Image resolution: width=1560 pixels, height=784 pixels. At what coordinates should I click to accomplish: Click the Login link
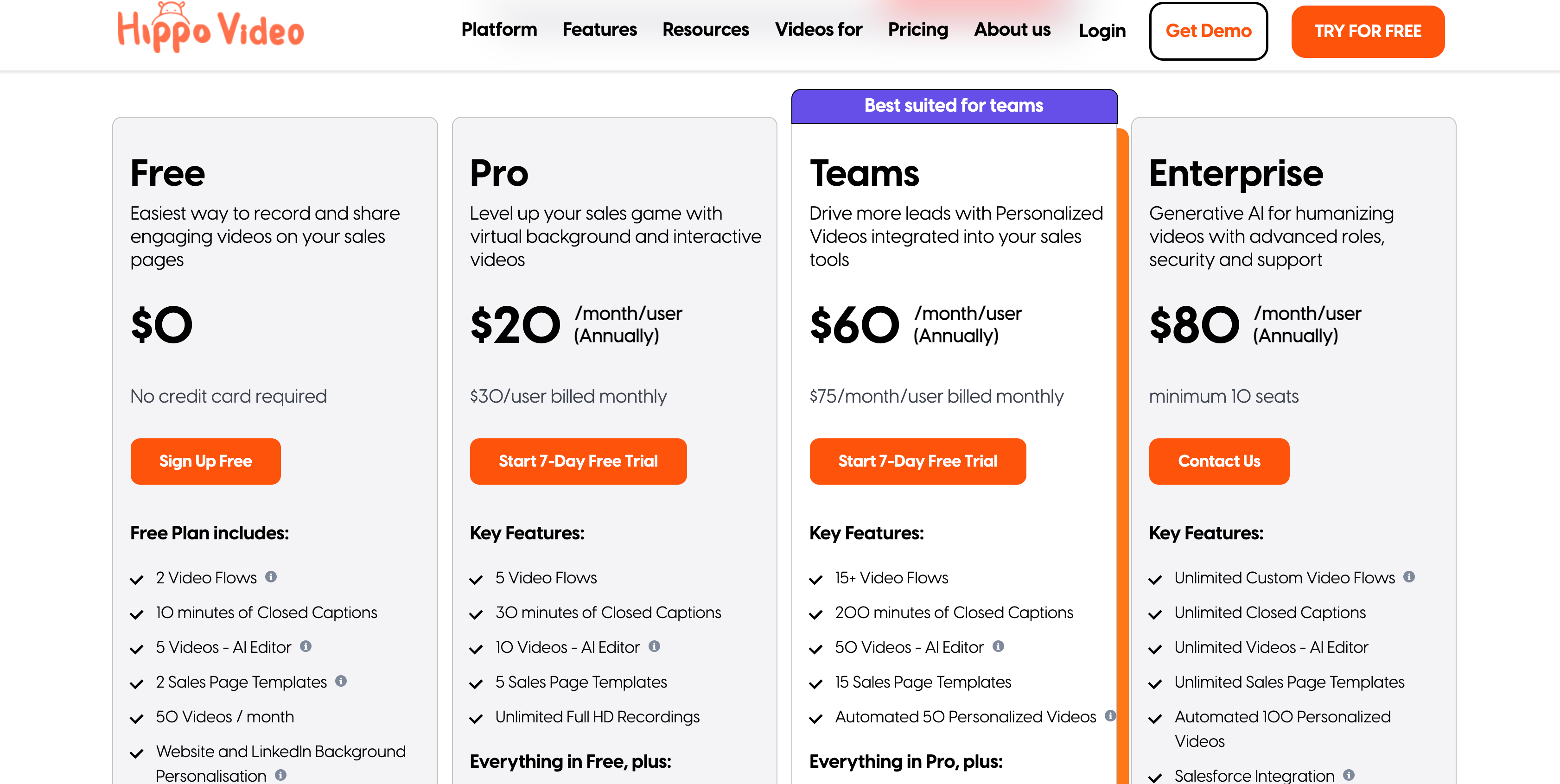1102,31
